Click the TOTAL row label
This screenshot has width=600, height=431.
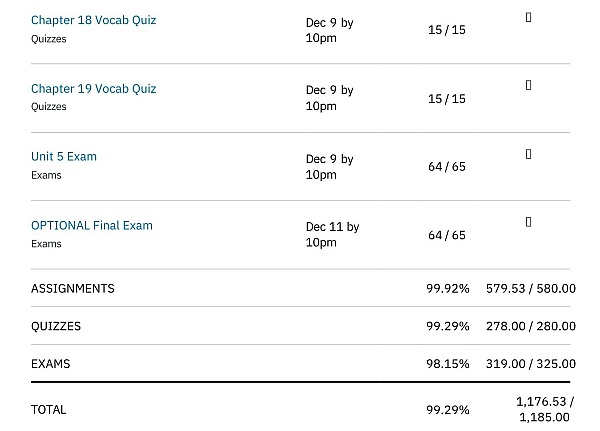pyautogui.click(x=48, y=409)
